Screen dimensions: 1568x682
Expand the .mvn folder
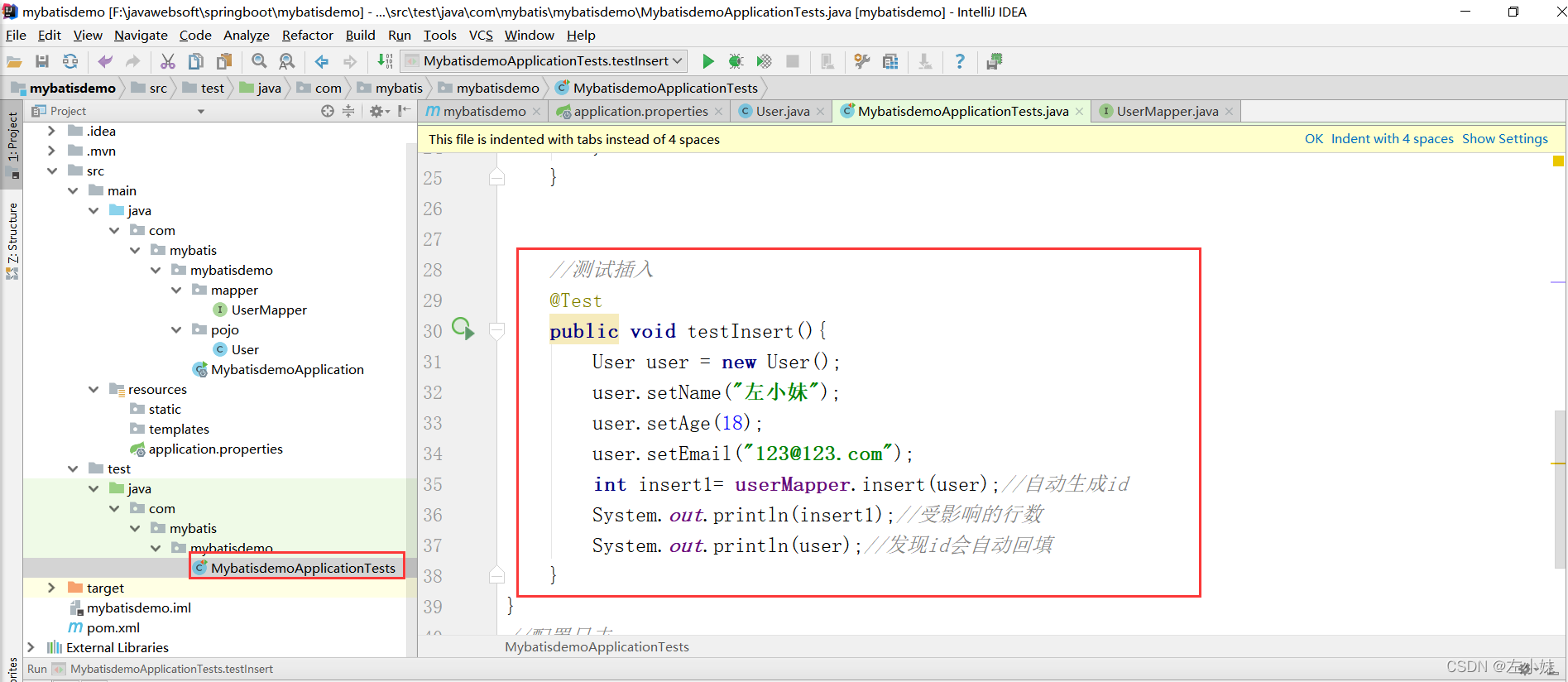pos(51,151)
